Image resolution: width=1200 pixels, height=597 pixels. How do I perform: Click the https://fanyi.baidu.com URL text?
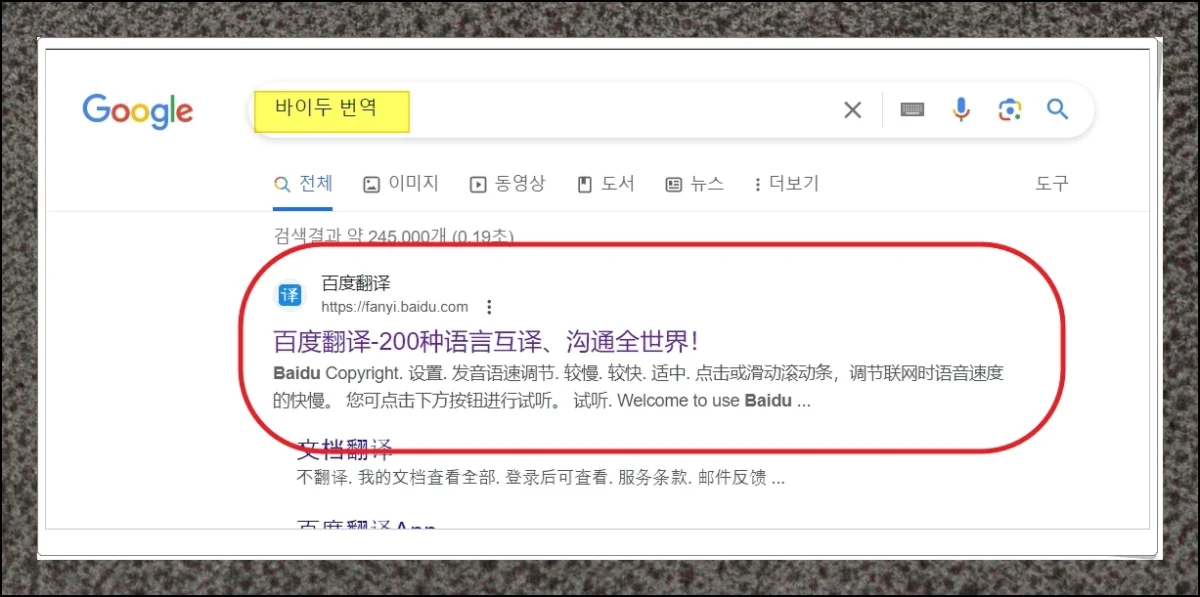click(x=394, y=307)
